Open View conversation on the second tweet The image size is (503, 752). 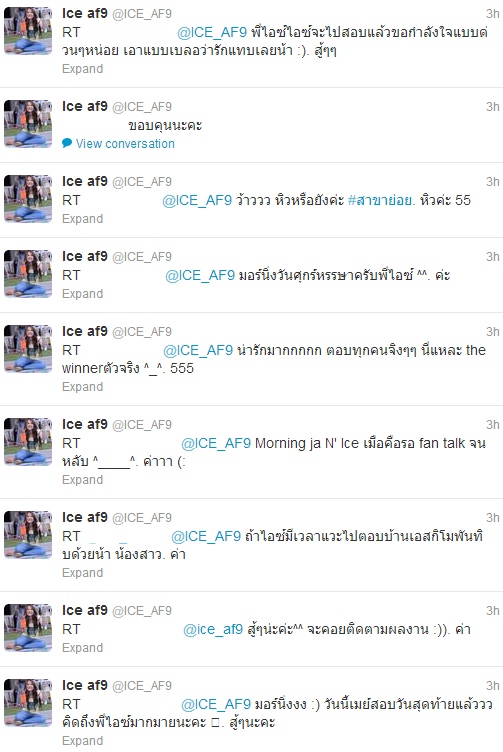(125, 143)
